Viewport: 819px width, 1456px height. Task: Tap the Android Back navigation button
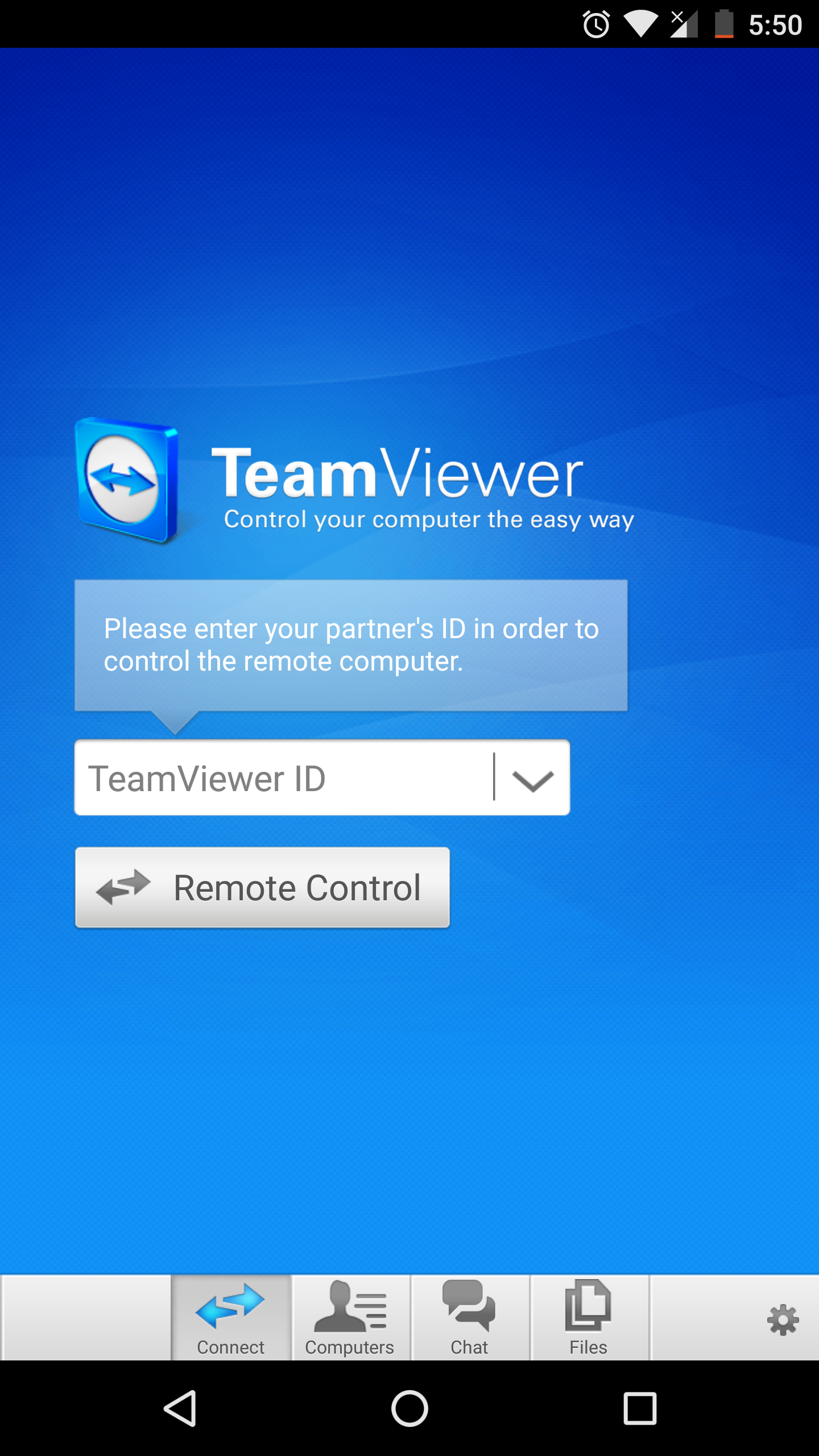(x=180, y=1408)
